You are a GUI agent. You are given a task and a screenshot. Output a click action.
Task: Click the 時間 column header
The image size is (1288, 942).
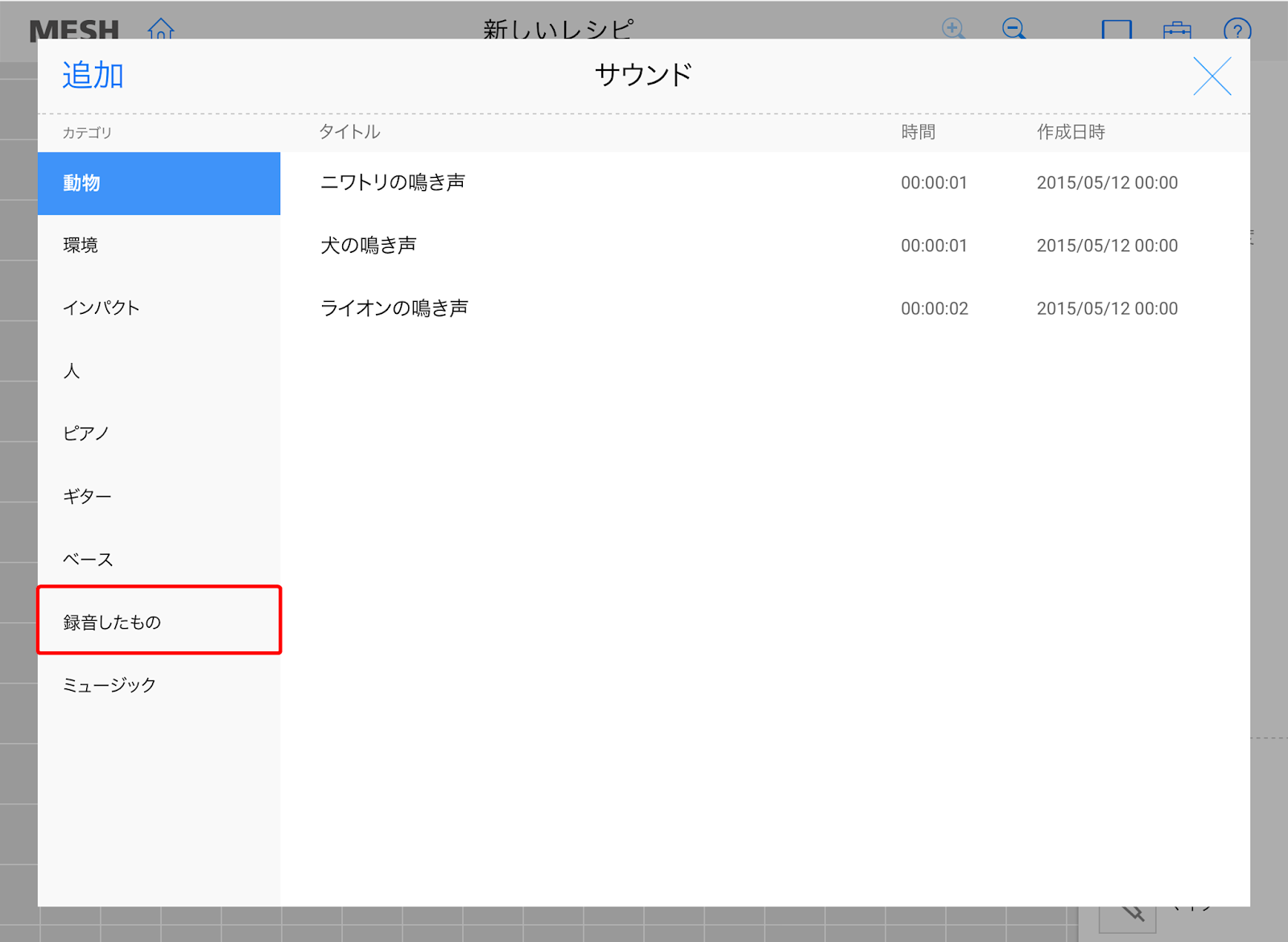point(918,132)
